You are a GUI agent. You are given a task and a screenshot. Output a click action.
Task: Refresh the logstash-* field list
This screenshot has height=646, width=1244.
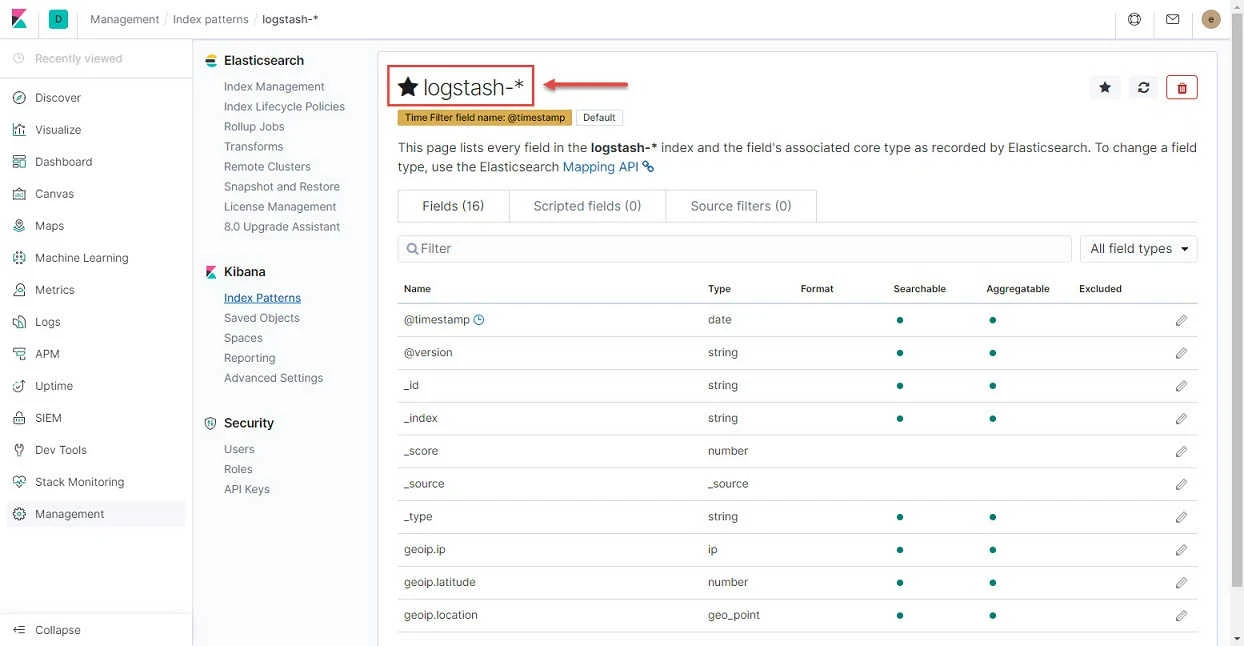(x=1143, y=87)
